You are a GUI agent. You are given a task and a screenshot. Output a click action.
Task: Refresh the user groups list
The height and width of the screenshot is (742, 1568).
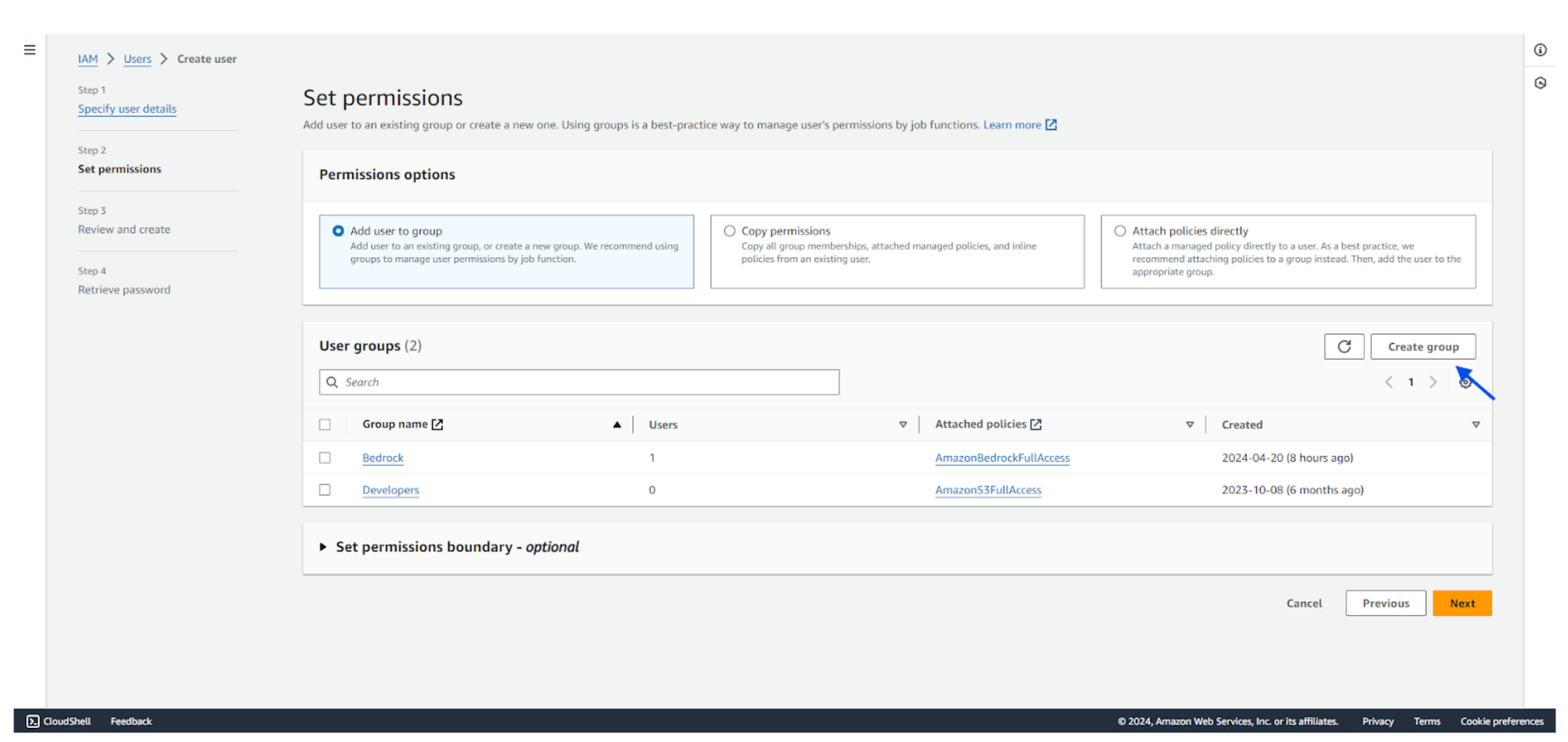point(1344,346)
